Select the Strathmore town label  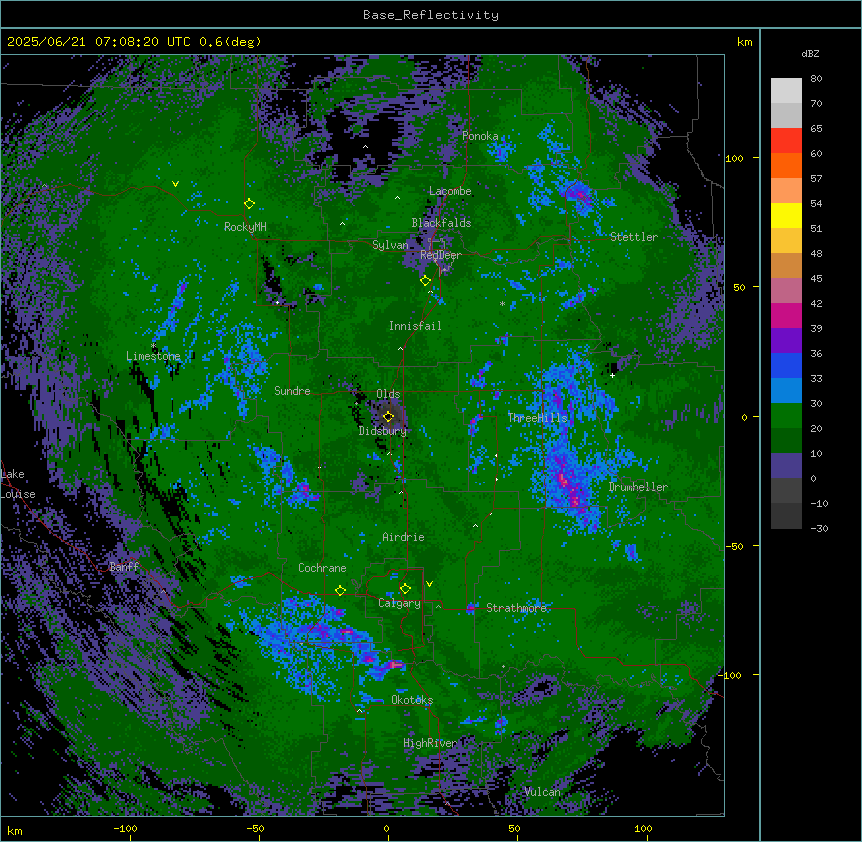[516, 607]
